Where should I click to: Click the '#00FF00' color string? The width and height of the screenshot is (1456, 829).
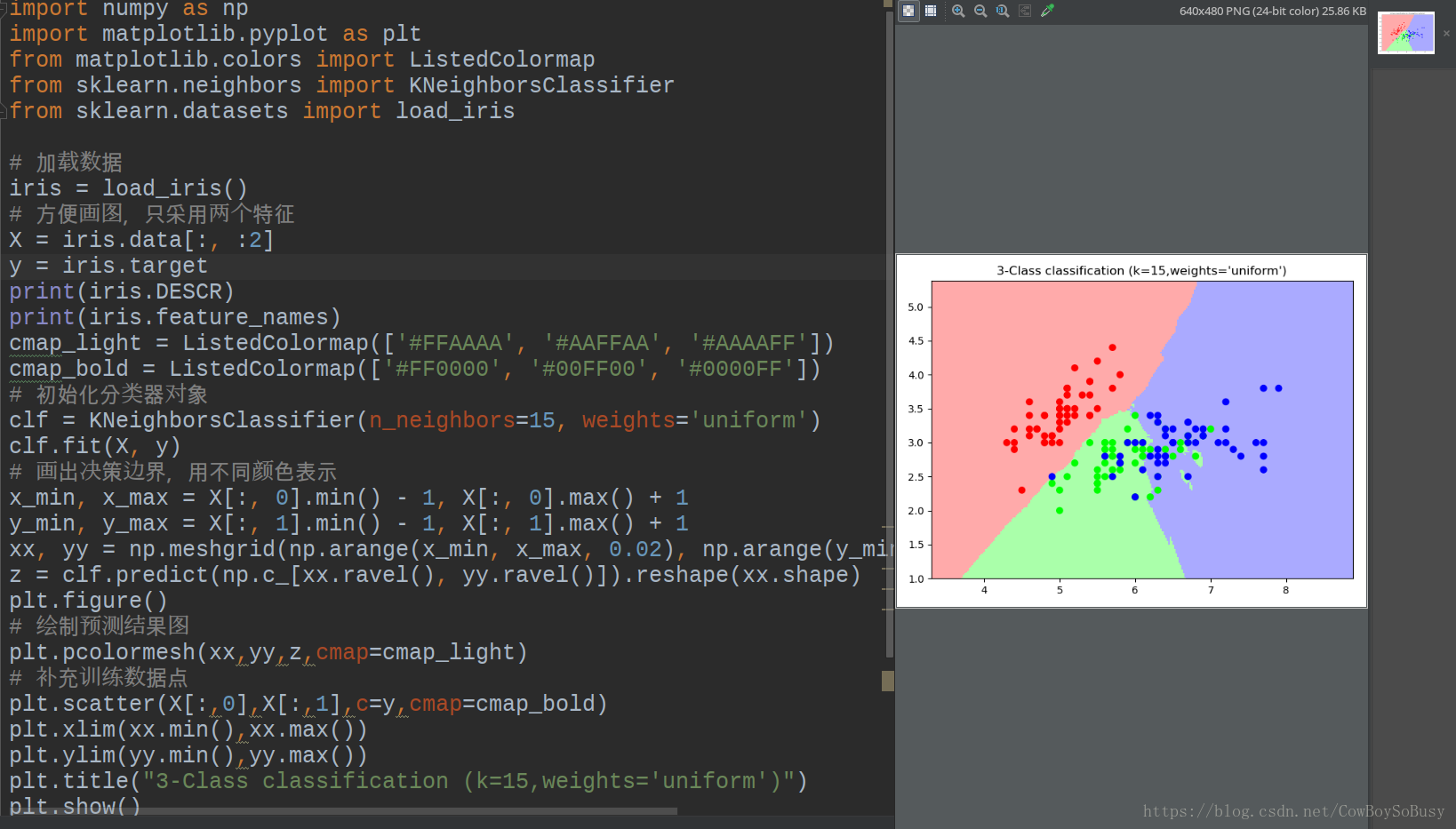[588, 369]
